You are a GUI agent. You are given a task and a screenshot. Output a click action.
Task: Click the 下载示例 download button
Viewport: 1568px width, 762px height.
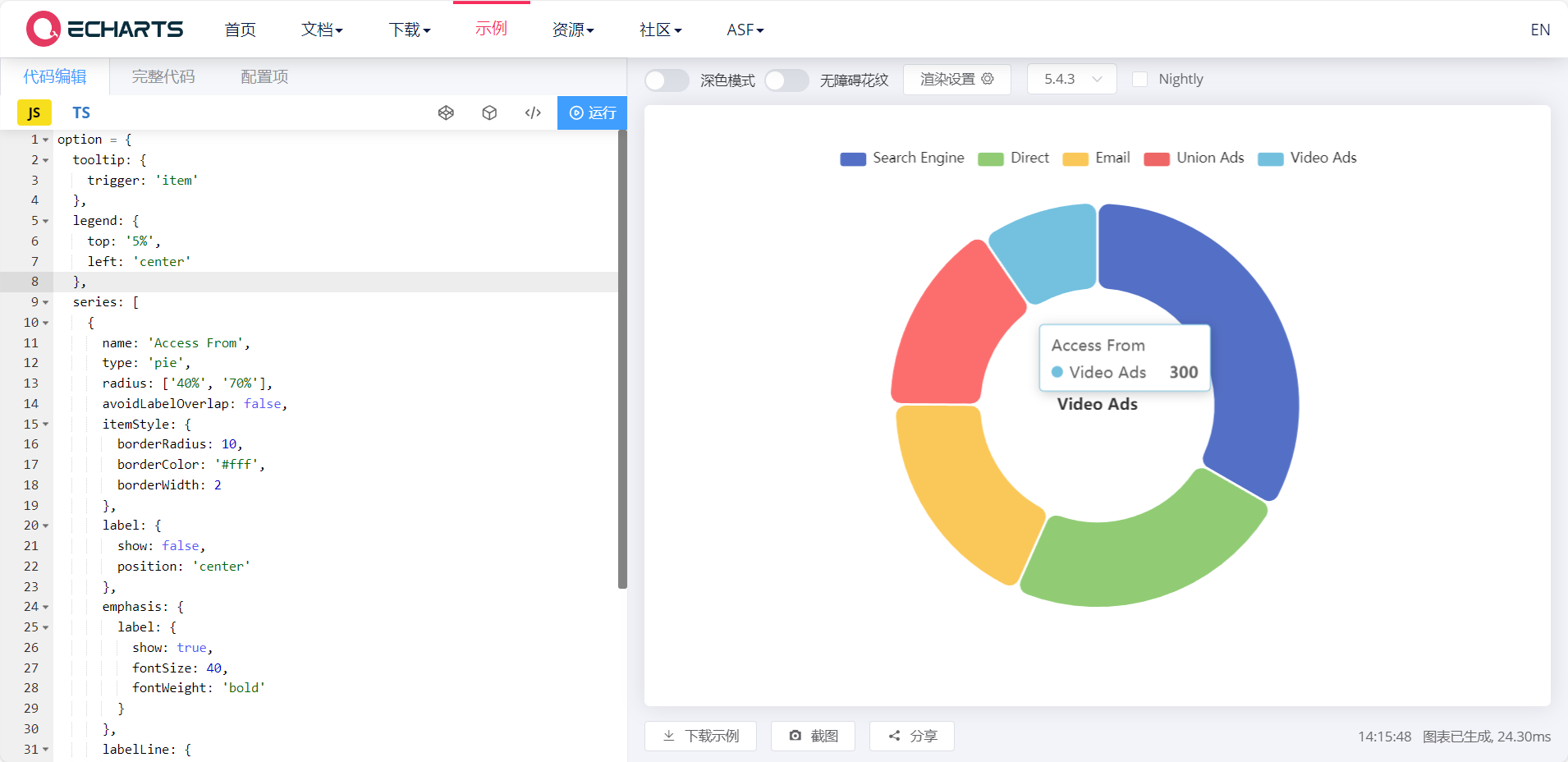pyautogui.click(x=700, y=736)
